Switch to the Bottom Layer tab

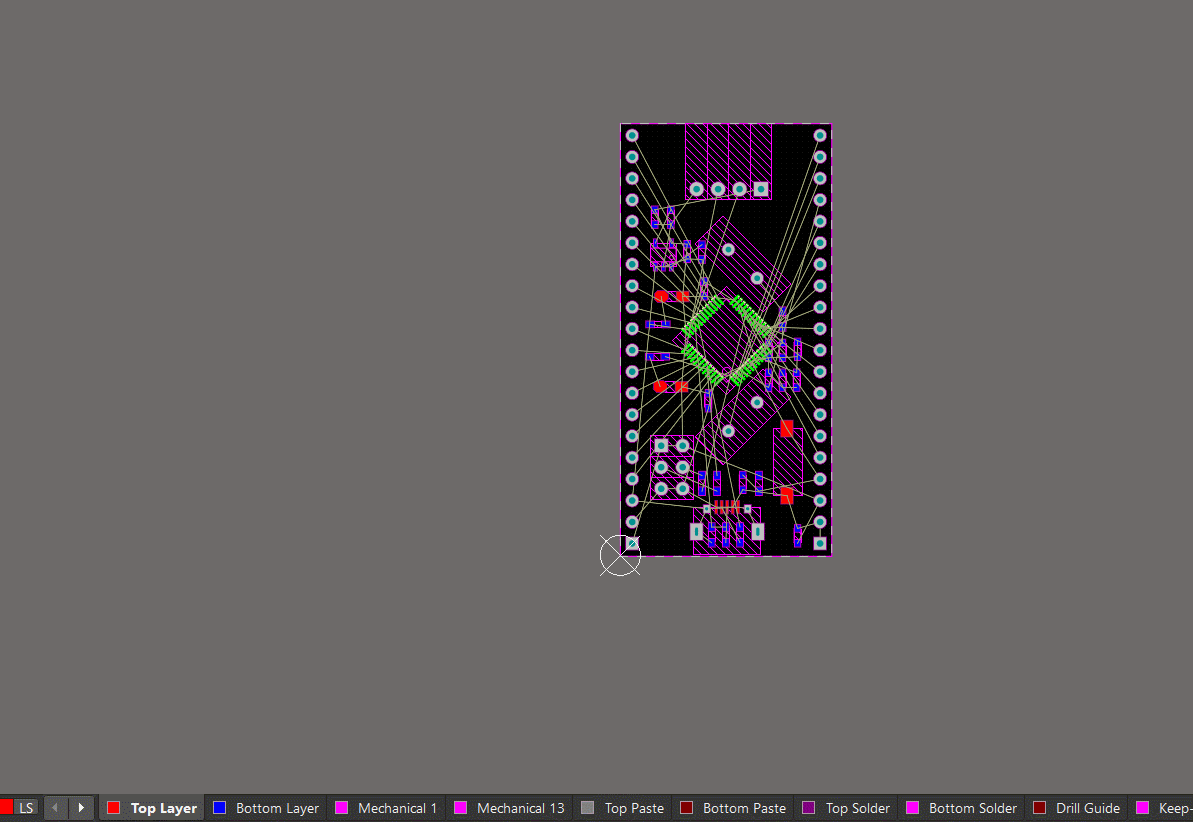[266, 808]
